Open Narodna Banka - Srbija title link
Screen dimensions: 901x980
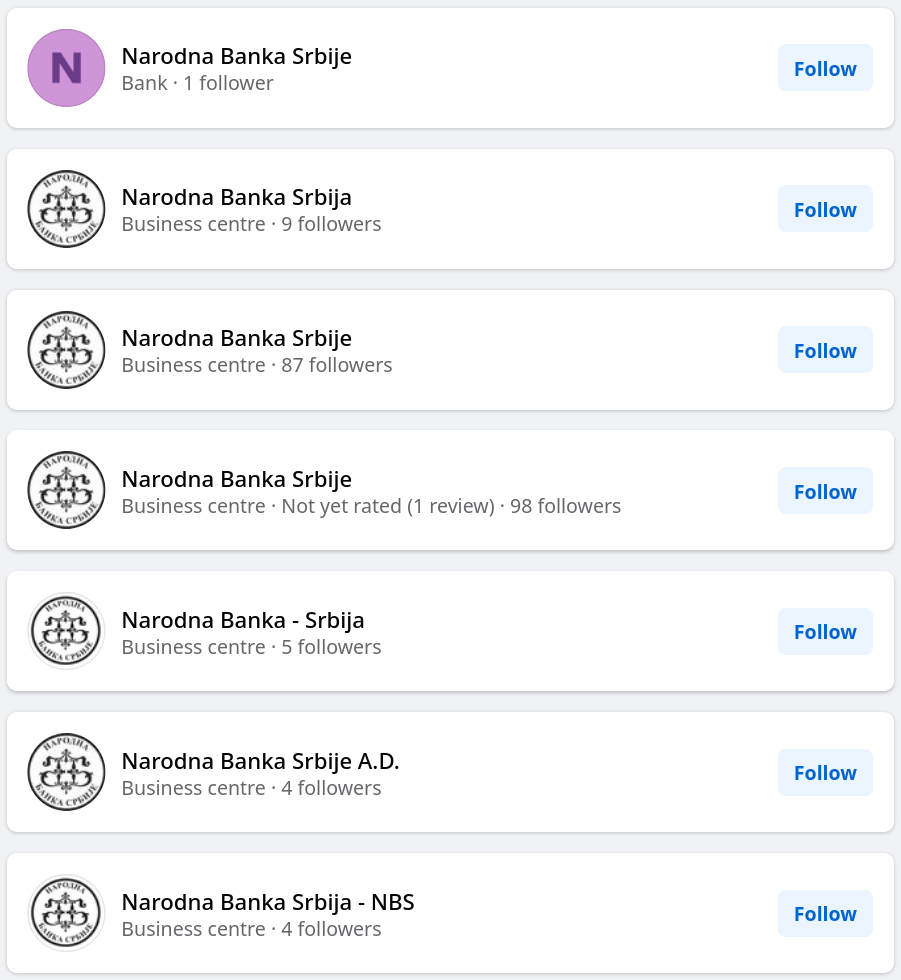click(x=243, y=621)
